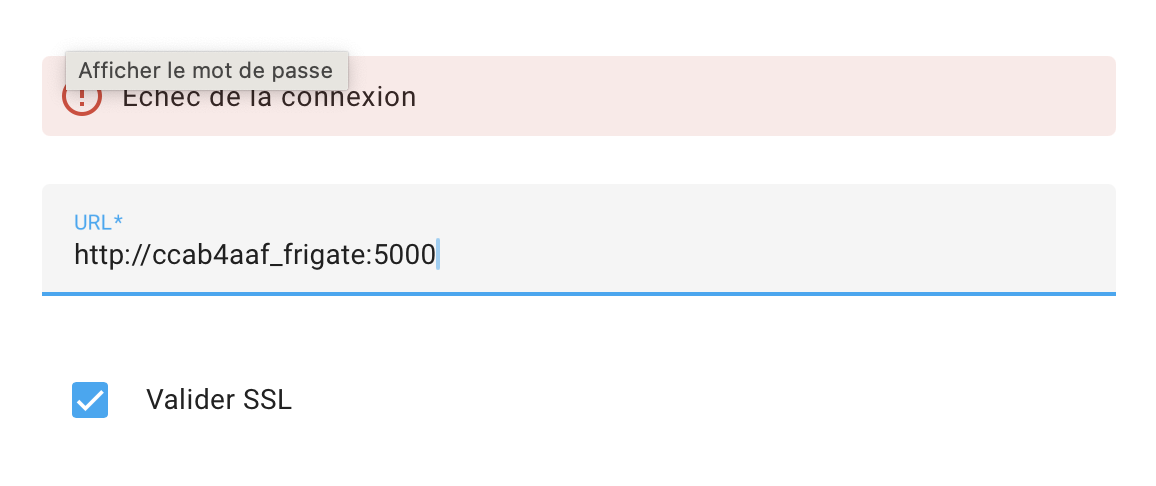The image size is (1156, 486).
Task: Click the port number 5000 in URL
Action: click(404, 256)
